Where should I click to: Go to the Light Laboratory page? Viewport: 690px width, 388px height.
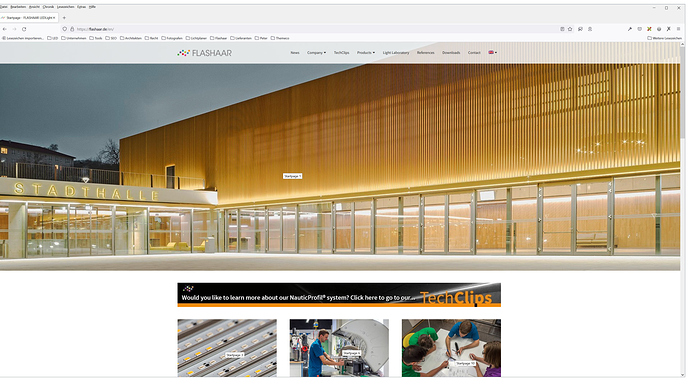[x=396, y=53]
